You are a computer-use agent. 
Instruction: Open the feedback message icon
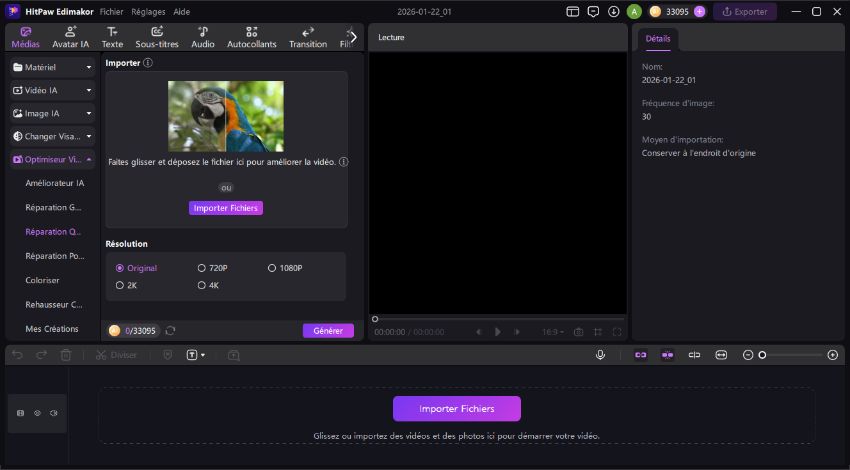(593, 11)
